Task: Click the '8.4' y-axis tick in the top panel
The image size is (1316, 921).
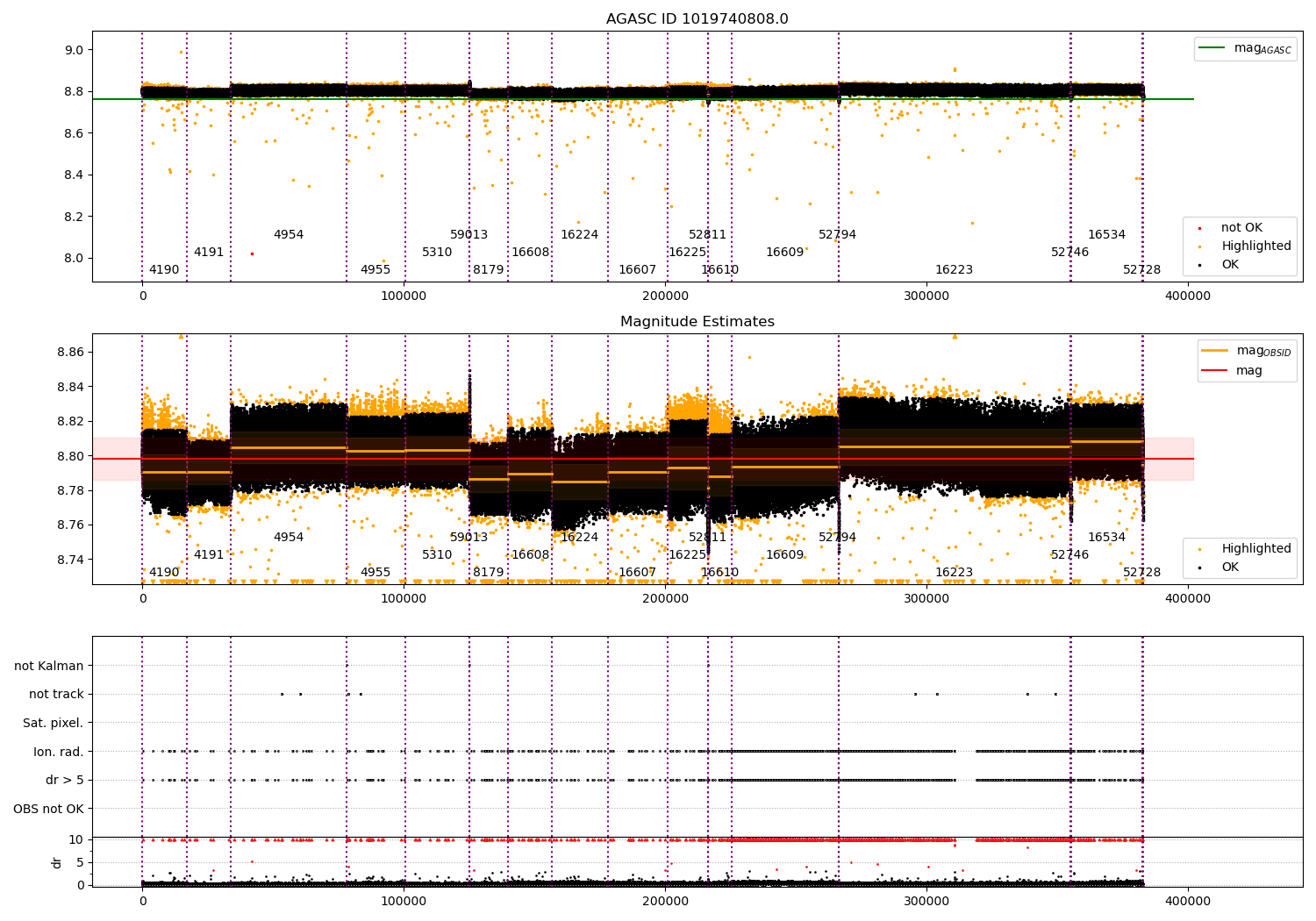Action: tap(74, 175)
